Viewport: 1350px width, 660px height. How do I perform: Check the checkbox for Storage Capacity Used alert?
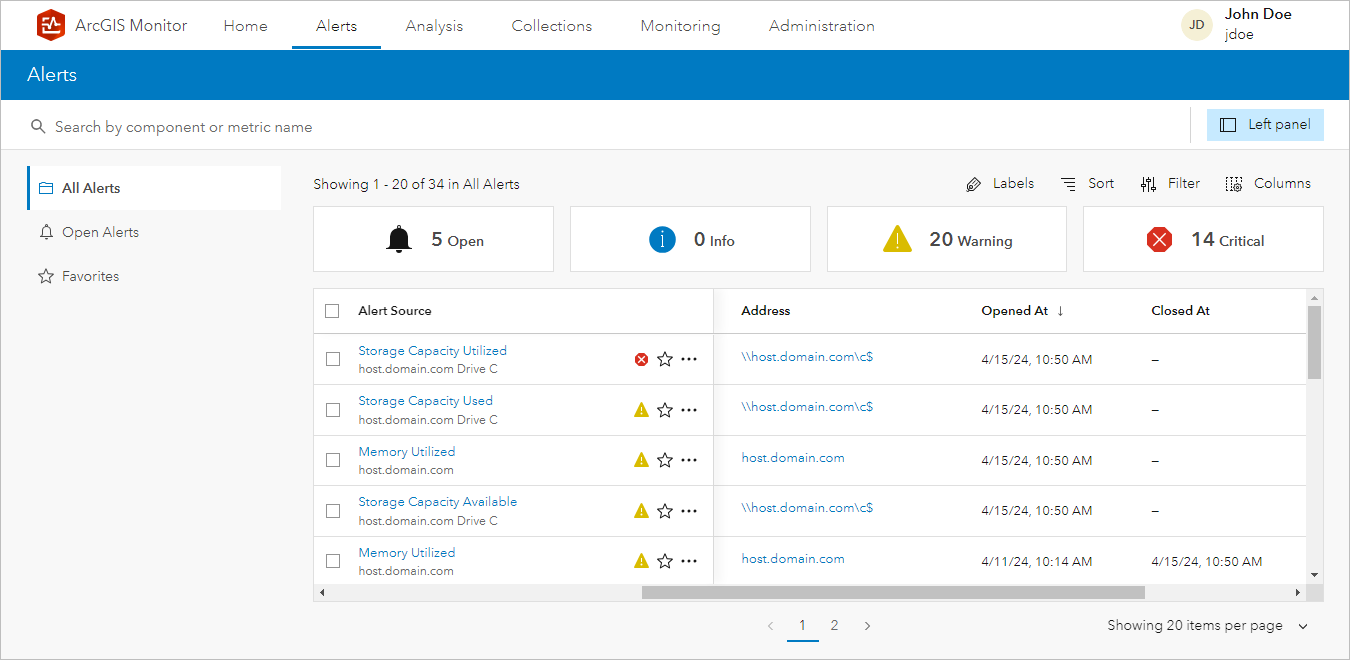tap(333, 409)
